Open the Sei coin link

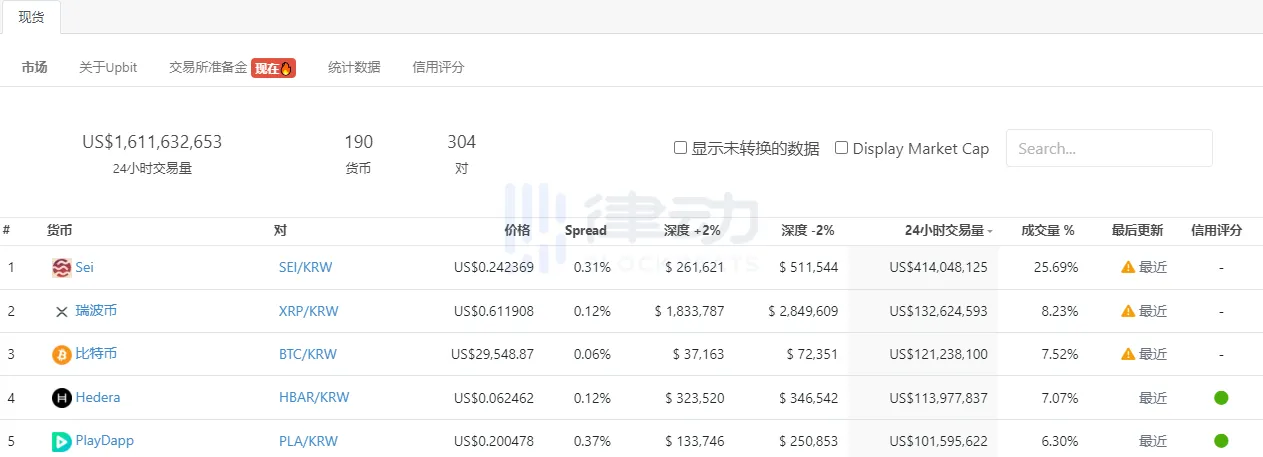point(84,267)
